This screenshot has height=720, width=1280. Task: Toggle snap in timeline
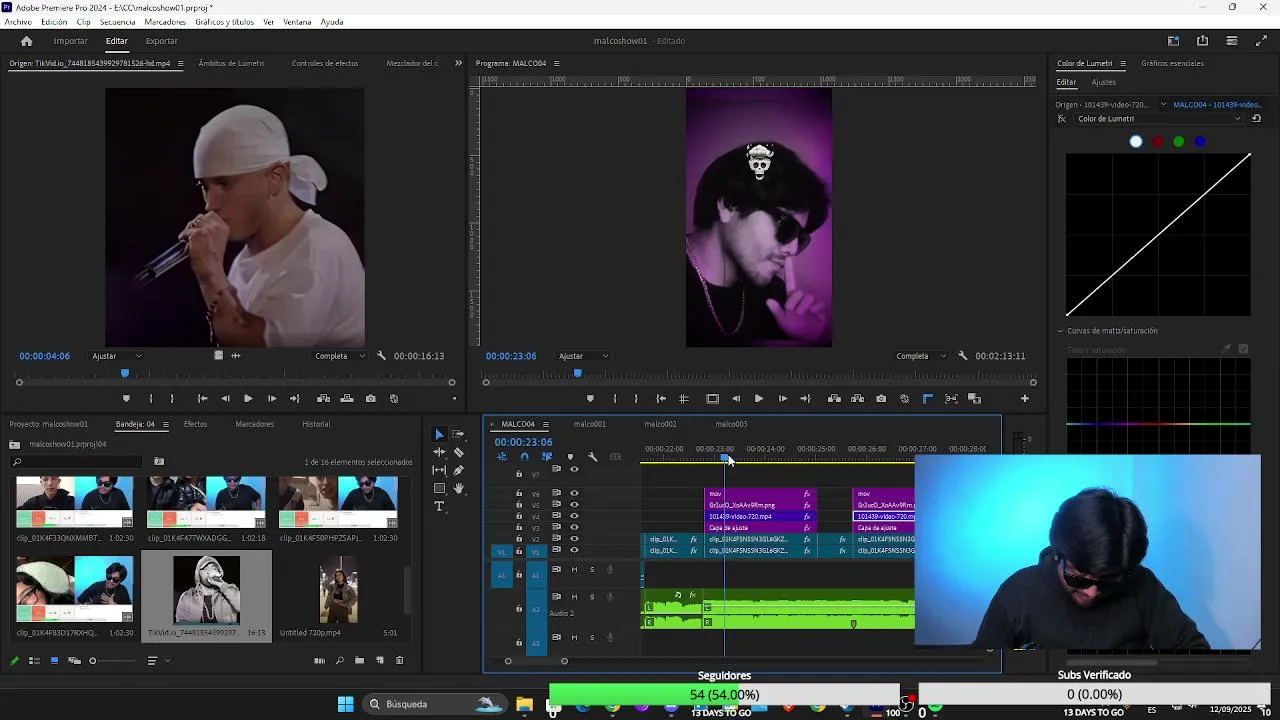coord(524,457)
